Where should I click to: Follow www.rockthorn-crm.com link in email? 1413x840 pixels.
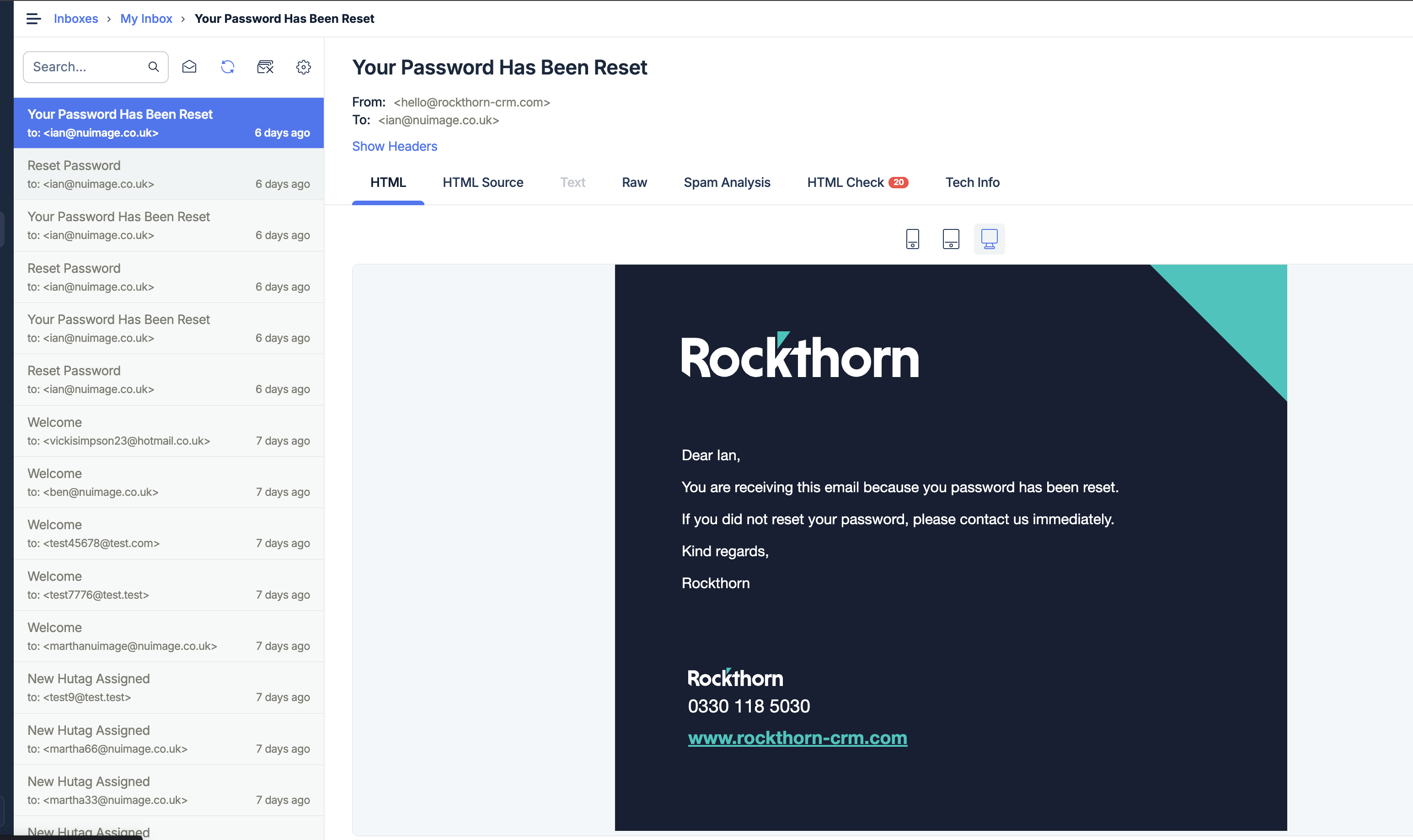point(797,738)
